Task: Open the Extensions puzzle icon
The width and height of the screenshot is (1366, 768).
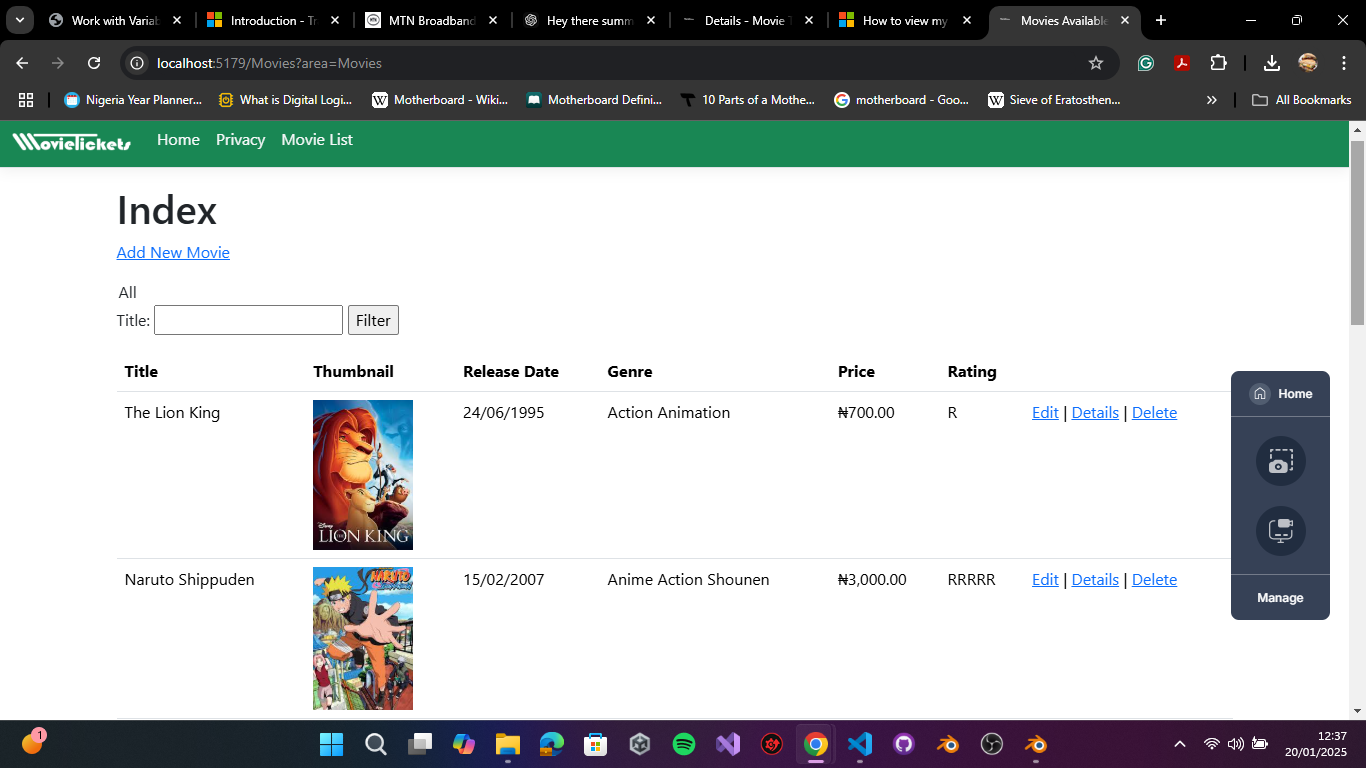Action: pyautogui.click(x=1218, y=63)
